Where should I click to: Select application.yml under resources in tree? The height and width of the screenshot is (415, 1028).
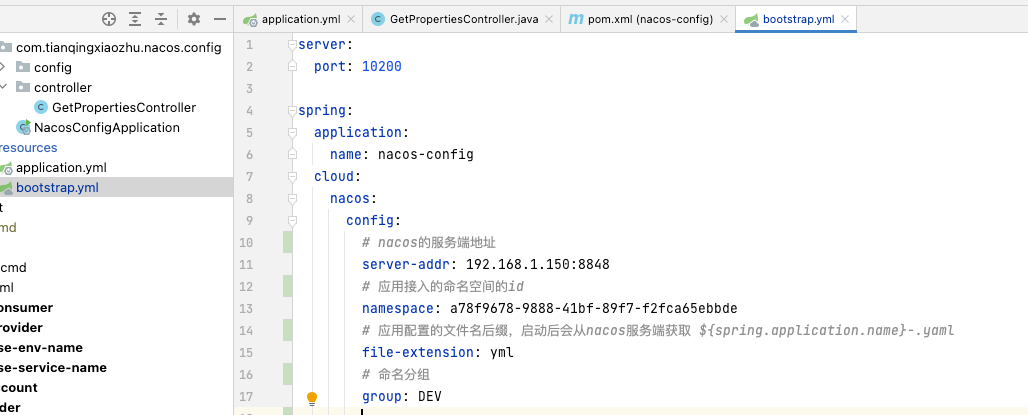(x=60, y=167)
